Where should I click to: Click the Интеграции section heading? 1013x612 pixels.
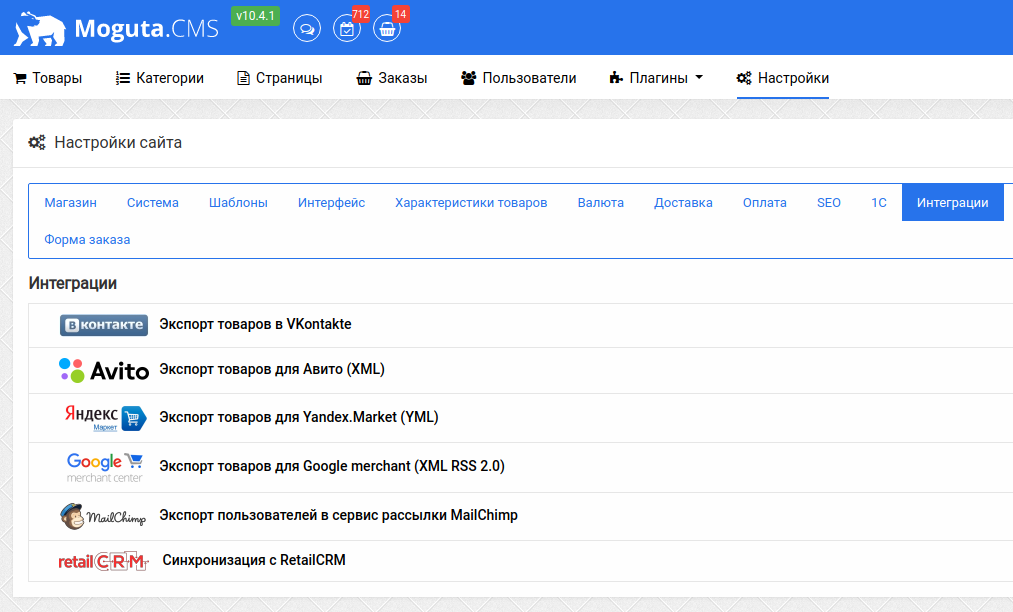coord(73,283)
